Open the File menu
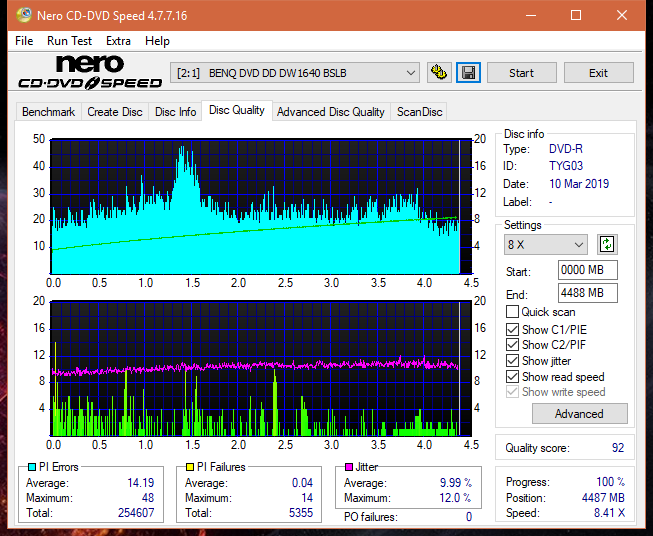Image resolution: width=653 pixels, height=536 pixels. point(24,41)
